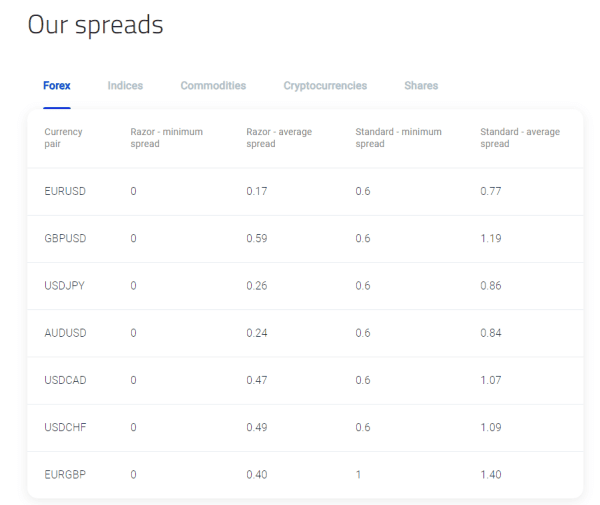Viewport: 600px width, 505px height.
Task: Select the GBPUSD currency pair cell
Action: point(65,238)
